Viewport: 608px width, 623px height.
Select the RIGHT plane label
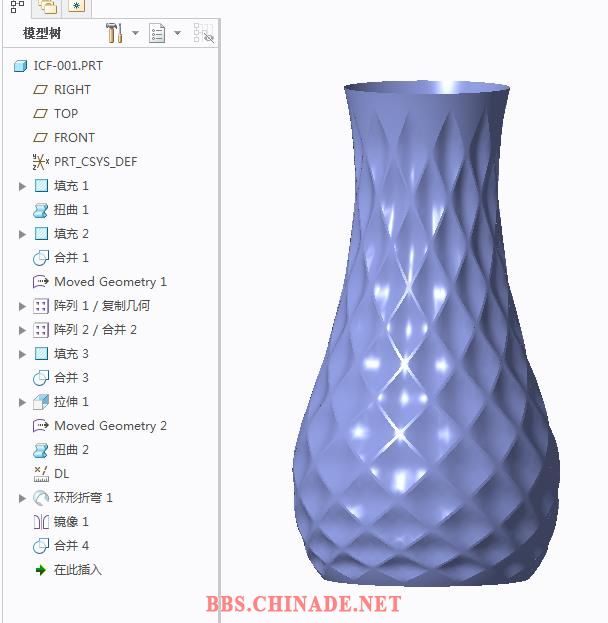coord(72,90)
